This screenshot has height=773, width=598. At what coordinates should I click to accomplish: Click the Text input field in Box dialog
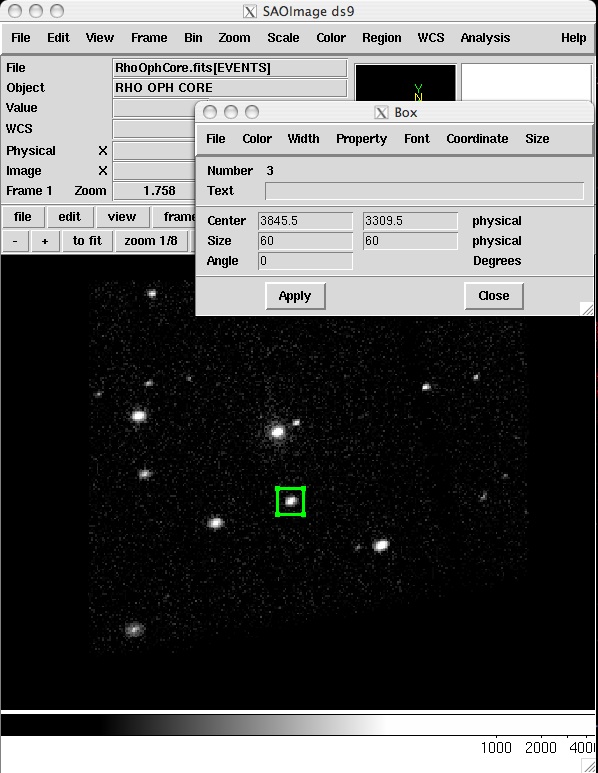pos(424,191)
